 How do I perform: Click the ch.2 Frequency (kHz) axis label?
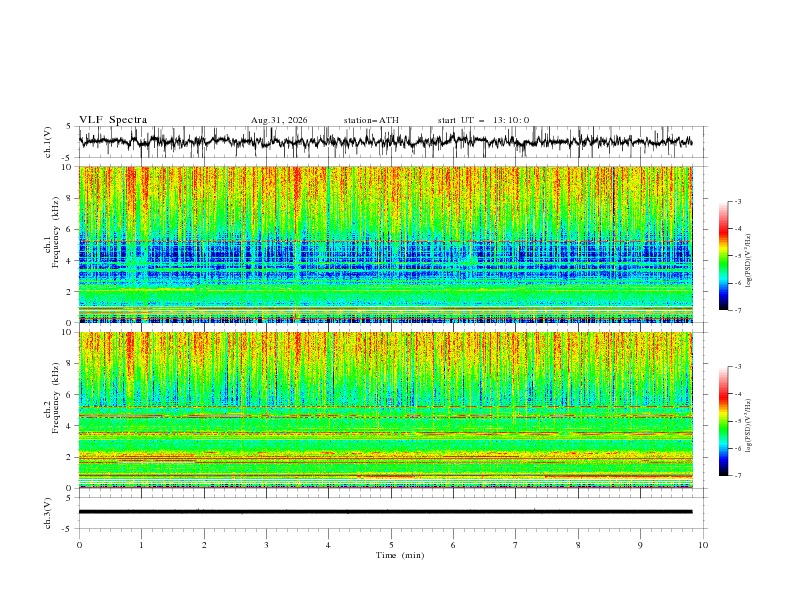click(52, 398)
